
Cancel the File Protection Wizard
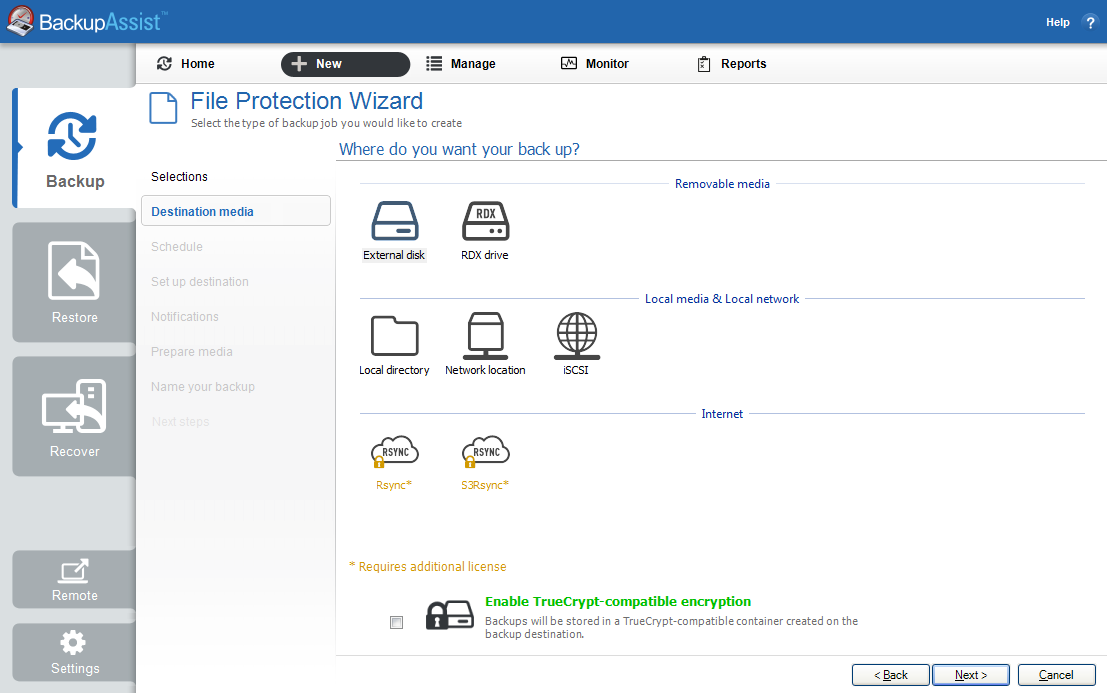coord(1055,674)
